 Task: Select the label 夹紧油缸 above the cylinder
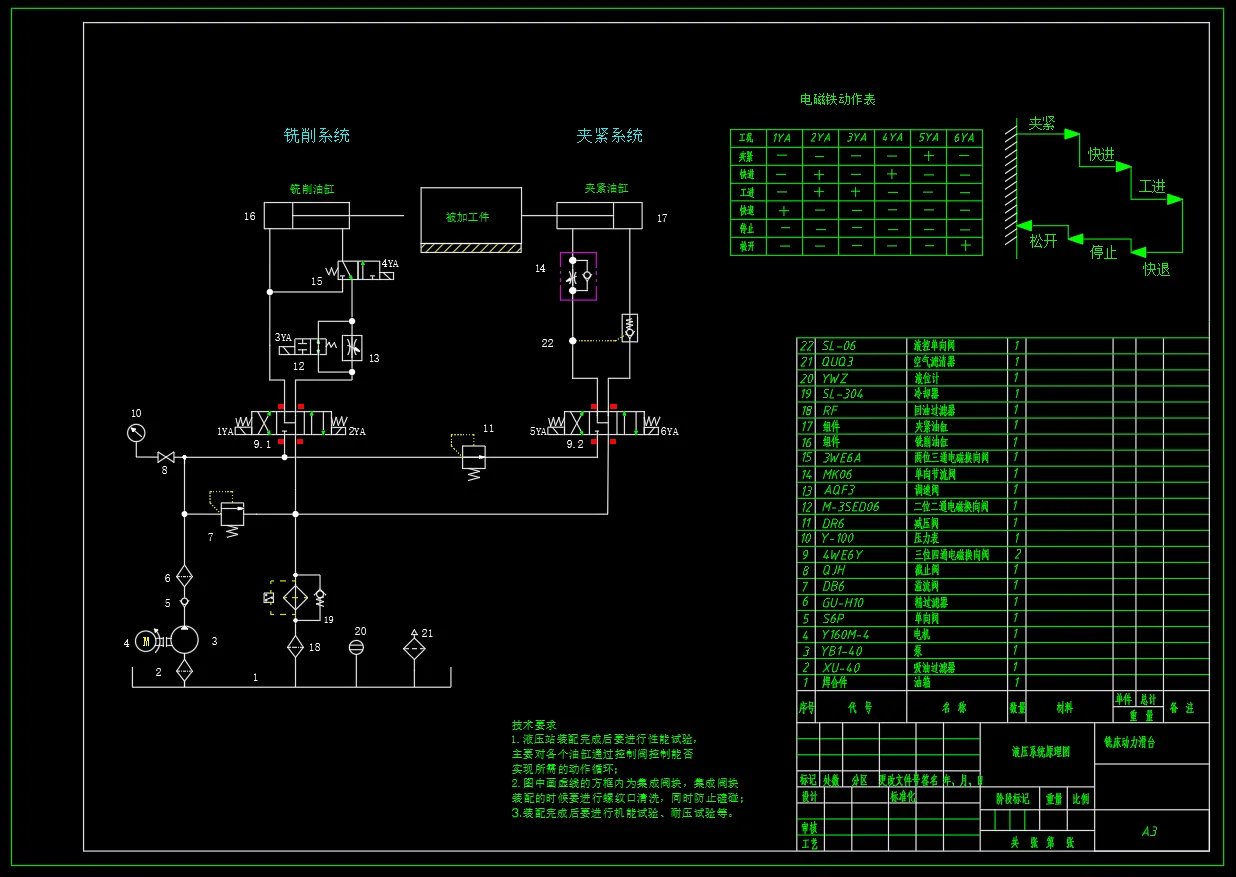pyautogui.click(x=606, y=188)
